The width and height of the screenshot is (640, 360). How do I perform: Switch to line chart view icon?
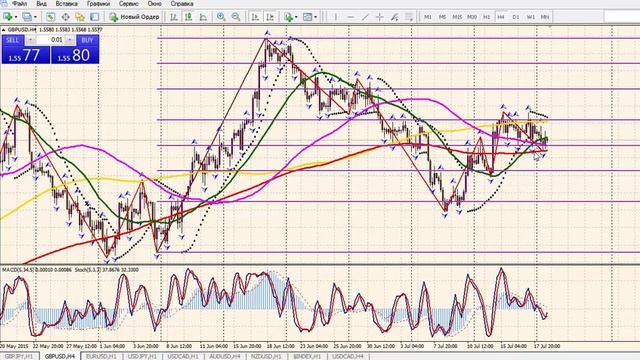pos(203,17)
